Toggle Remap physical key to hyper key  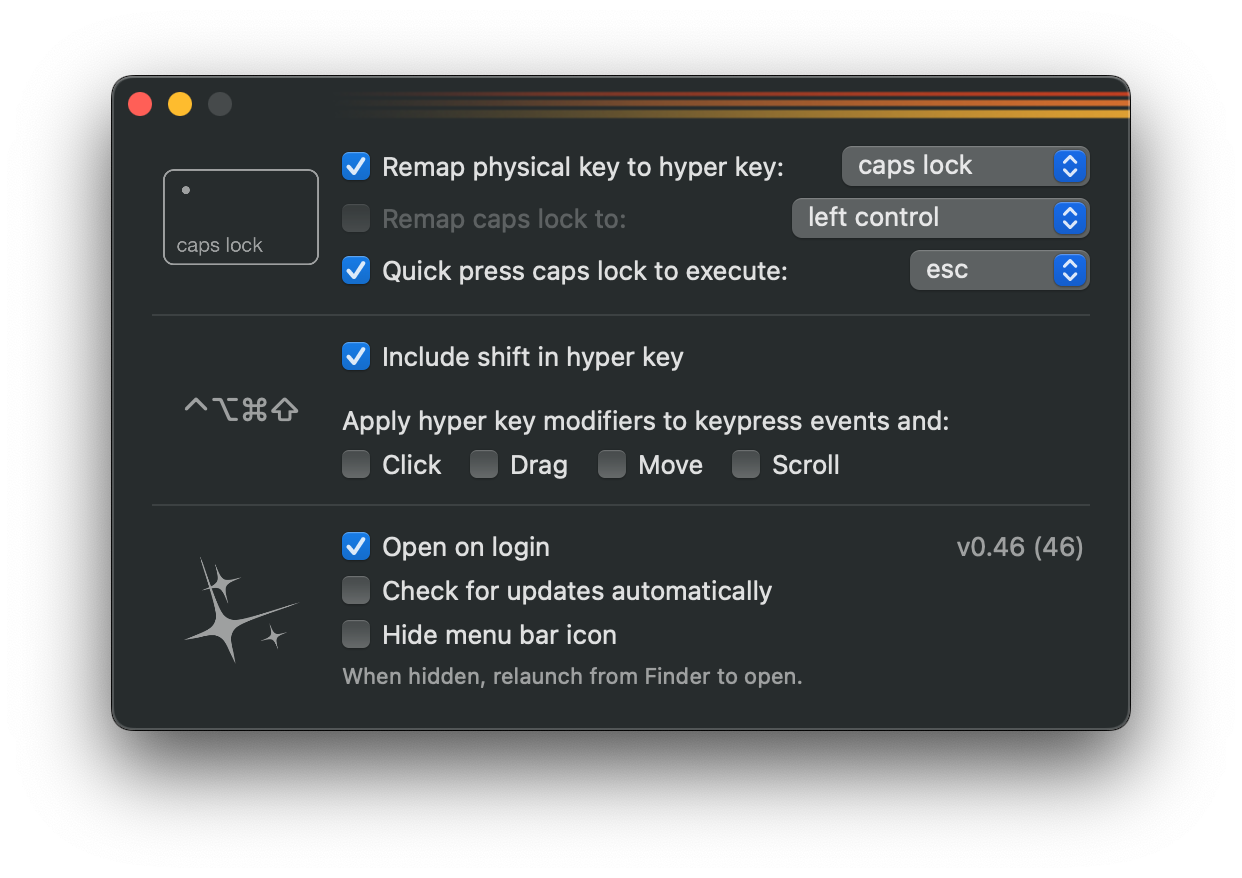pyautogui.click(x=356, y=166)
